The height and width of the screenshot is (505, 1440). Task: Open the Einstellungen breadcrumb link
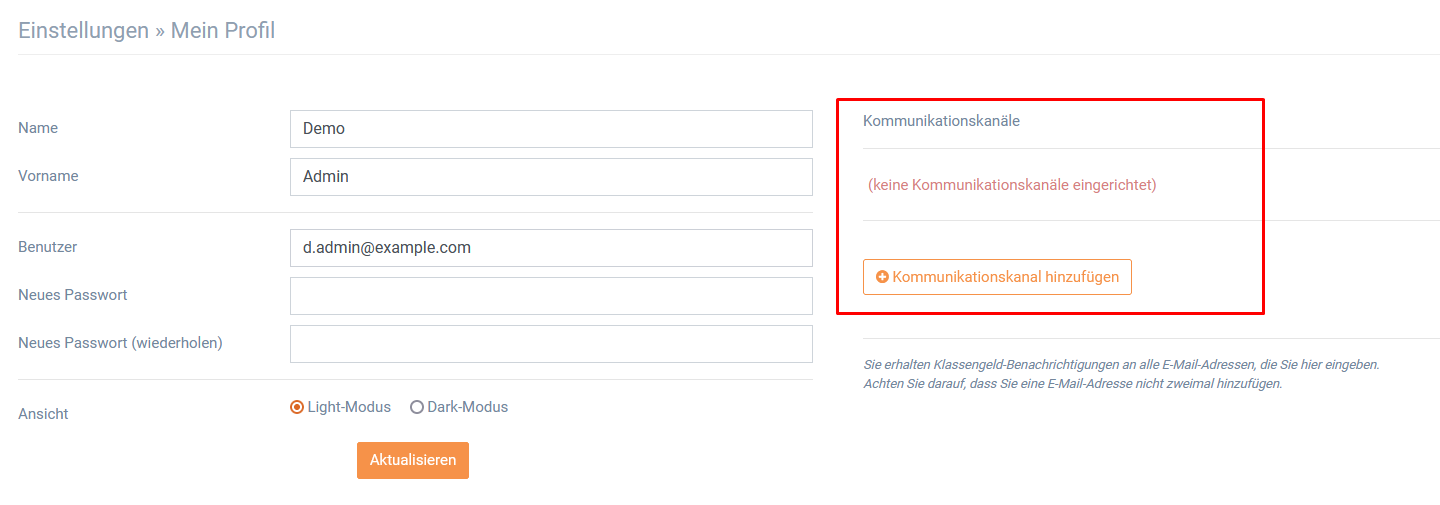[x=83, y=31]
